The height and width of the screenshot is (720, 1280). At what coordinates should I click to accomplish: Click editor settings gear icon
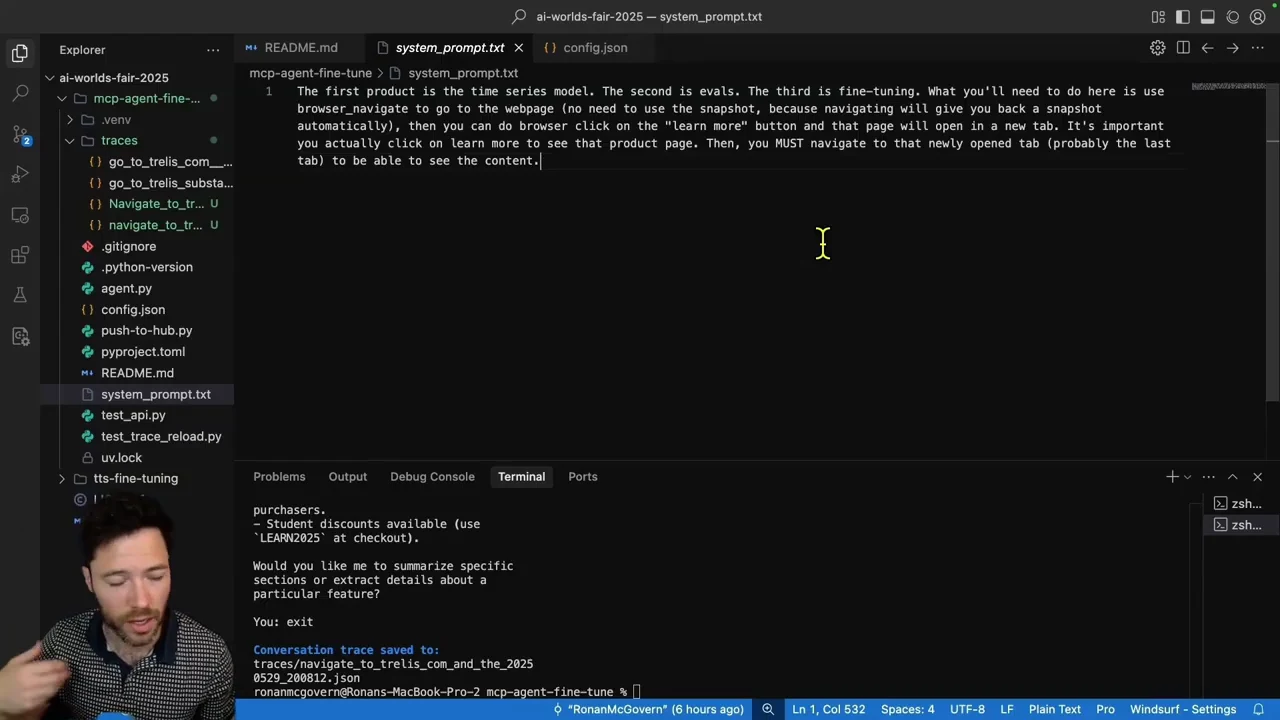(x=1158, y=48)
